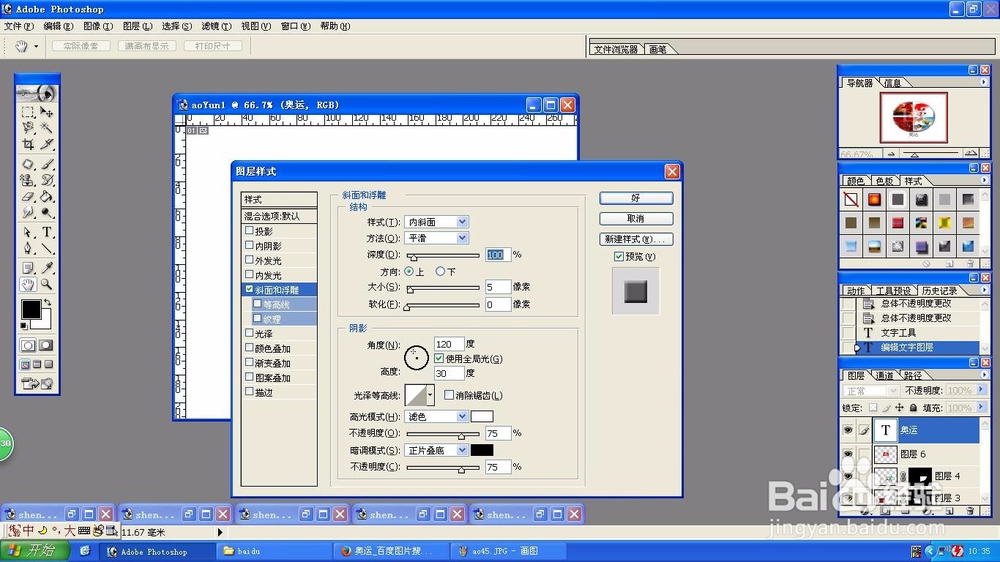The height and width of the screenshot is (562, 1000).
Task: Select the Crop tool
Action: coord(28,144)
